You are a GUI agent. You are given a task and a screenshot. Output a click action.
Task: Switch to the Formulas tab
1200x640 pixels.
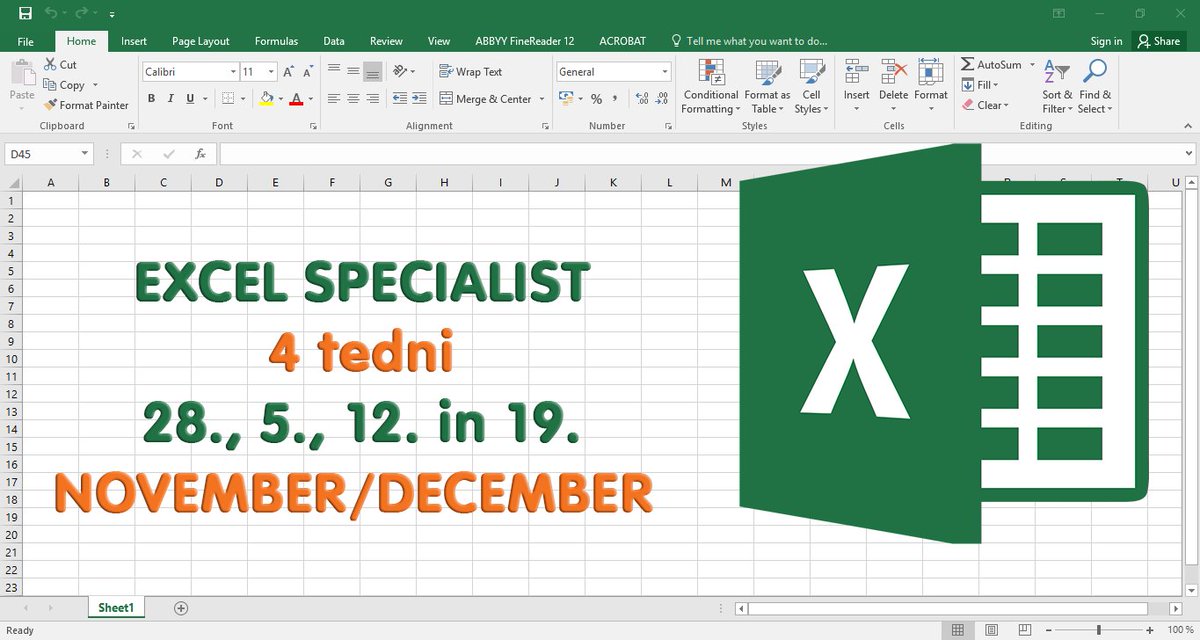pyautogui.click(x=276, y=41)
